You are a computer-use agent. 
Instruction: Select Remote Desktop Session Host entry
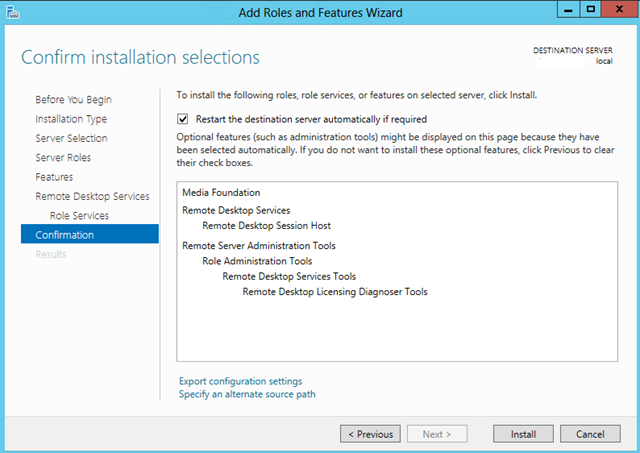266,226
